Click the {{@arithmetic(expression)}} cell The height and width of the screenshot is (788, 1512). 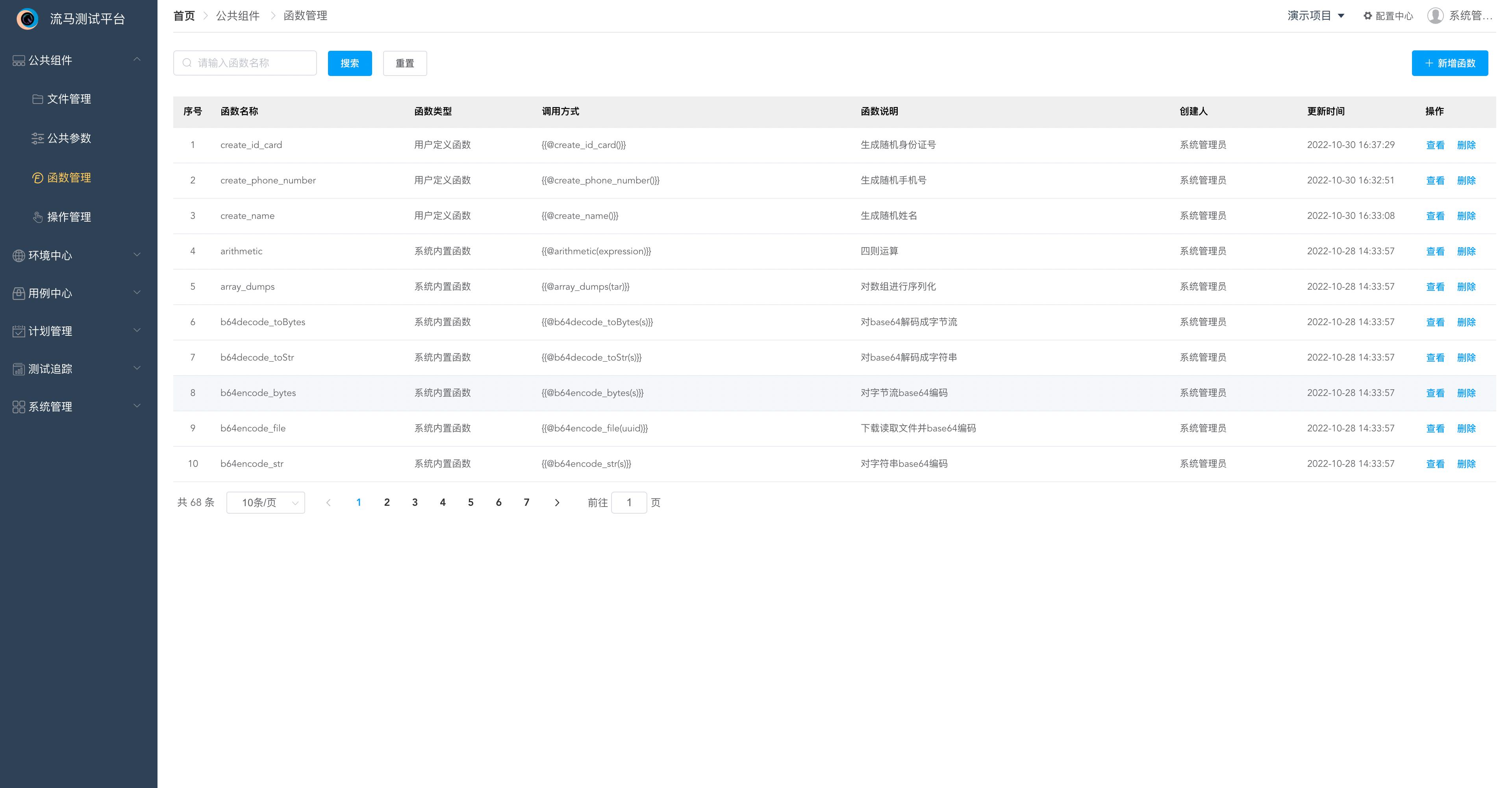tap(597, 251)
